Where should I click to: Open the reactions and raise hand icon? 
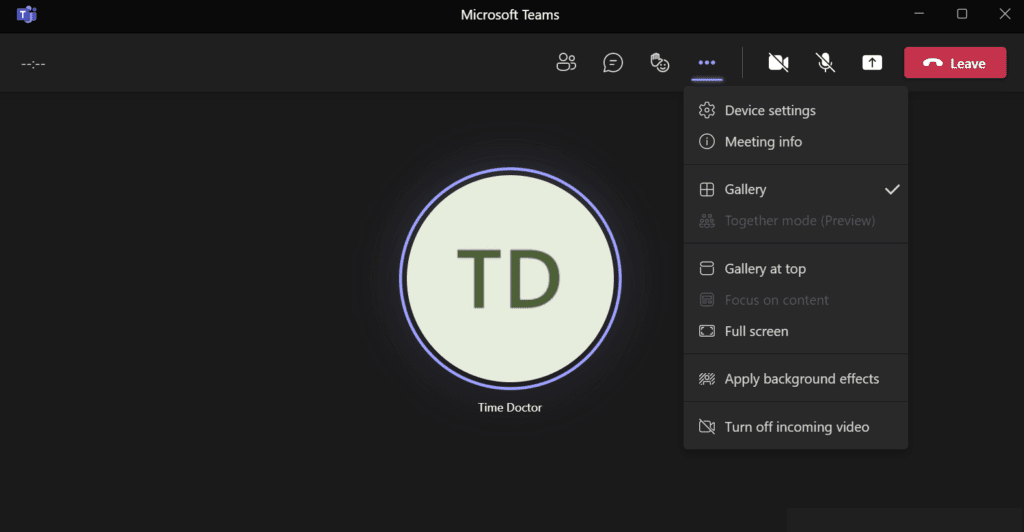[659, 63]
